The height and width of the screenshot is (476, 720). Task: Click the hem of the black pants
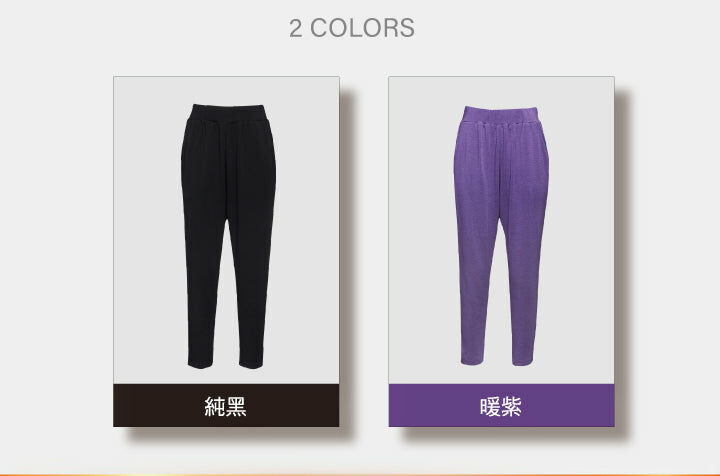pos(226,364)
